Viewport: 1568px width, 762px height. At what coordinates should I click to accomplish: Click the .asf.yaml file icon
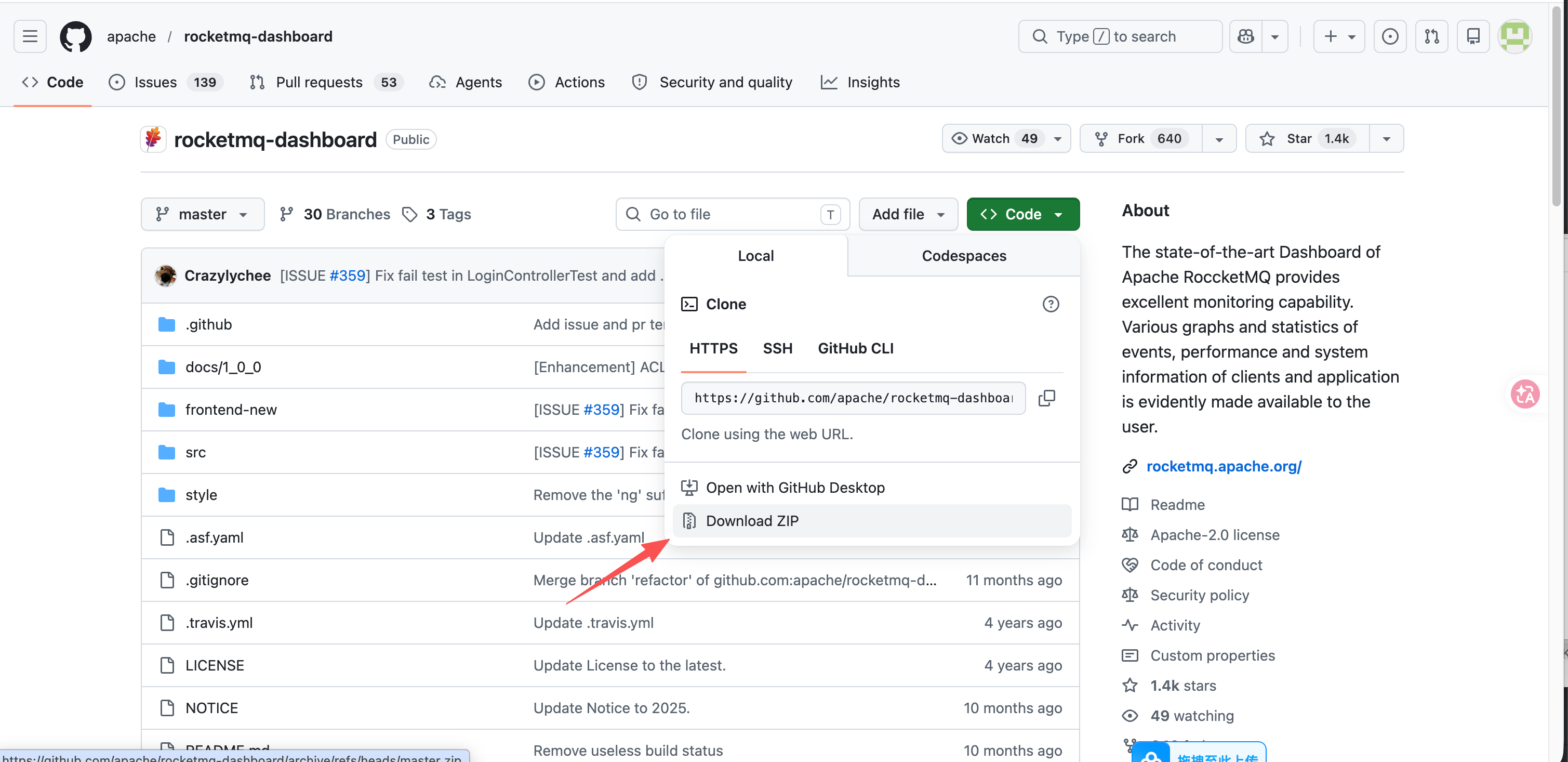[x=167, y=538]
